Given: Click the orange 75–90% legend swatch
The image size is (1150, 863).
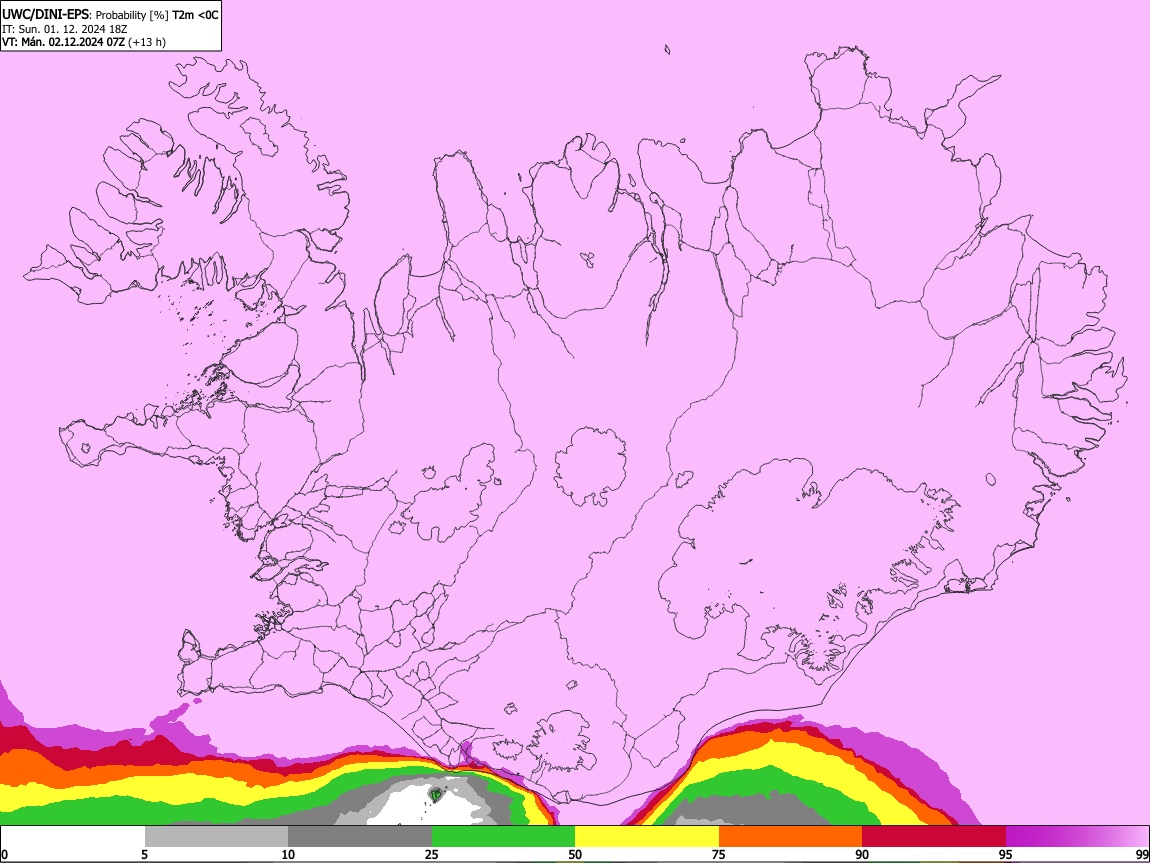Looking at the screenshot, I should (790, 836).
